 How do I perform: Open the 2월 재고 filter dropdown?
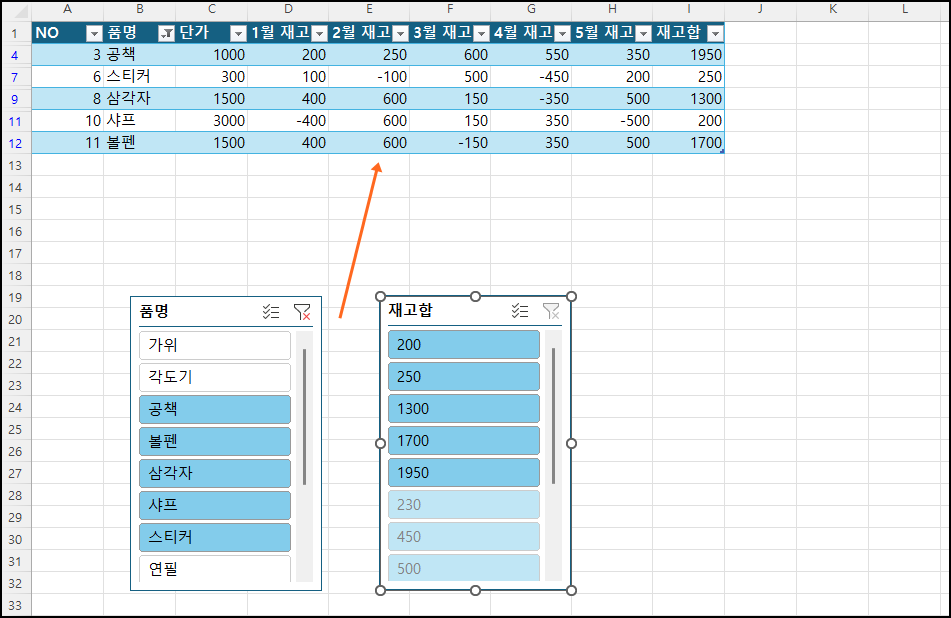point(401,33)
